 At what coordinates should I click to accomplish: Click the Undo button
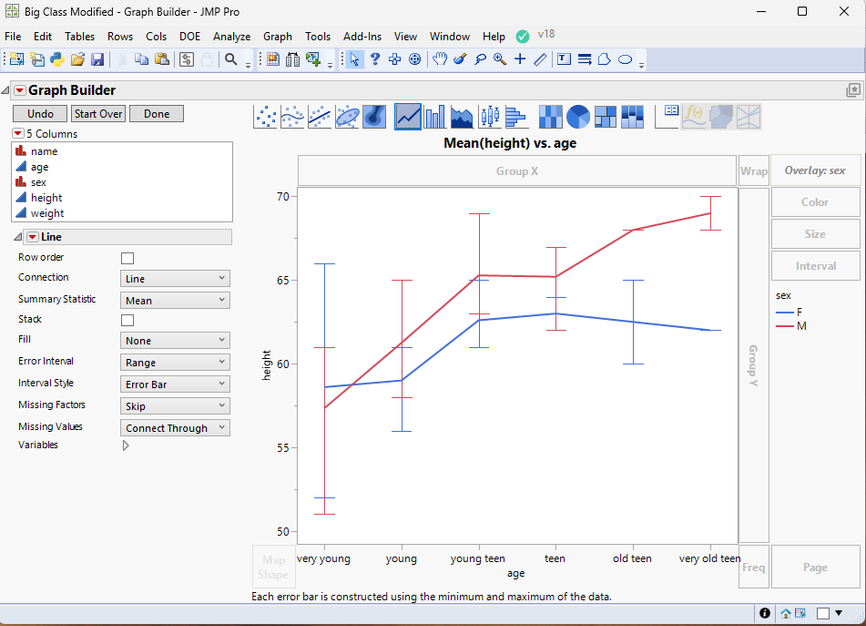coord(40,114)
